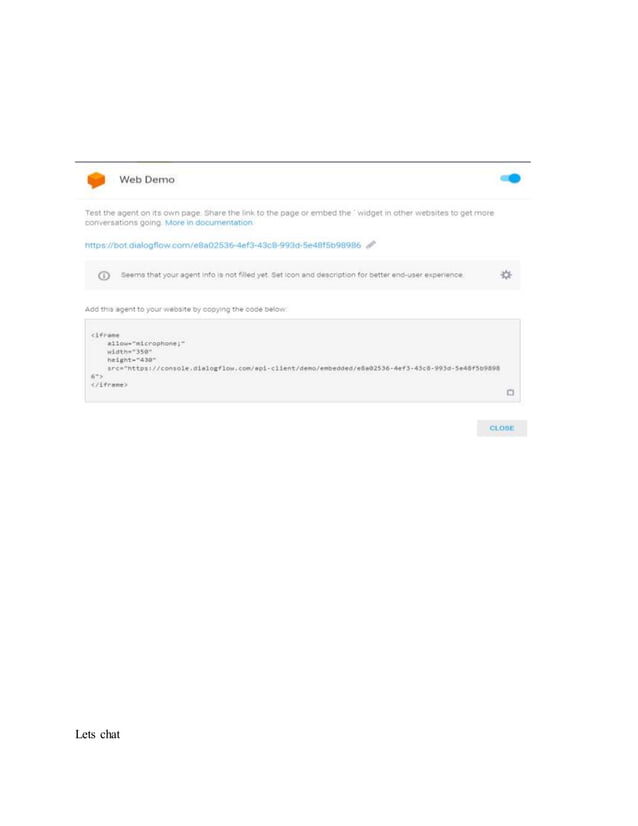Image resolution: width=638 pixels, height=826 pixels.
Task: Copy the iframe embed code with copy icon
Action: click(510, 392)
